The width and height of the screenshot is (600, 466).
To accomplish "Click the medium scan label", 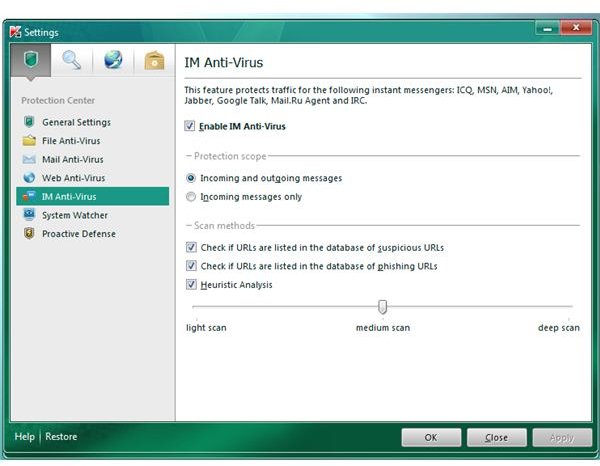I will pyautogui.click(x=383, y=328).
